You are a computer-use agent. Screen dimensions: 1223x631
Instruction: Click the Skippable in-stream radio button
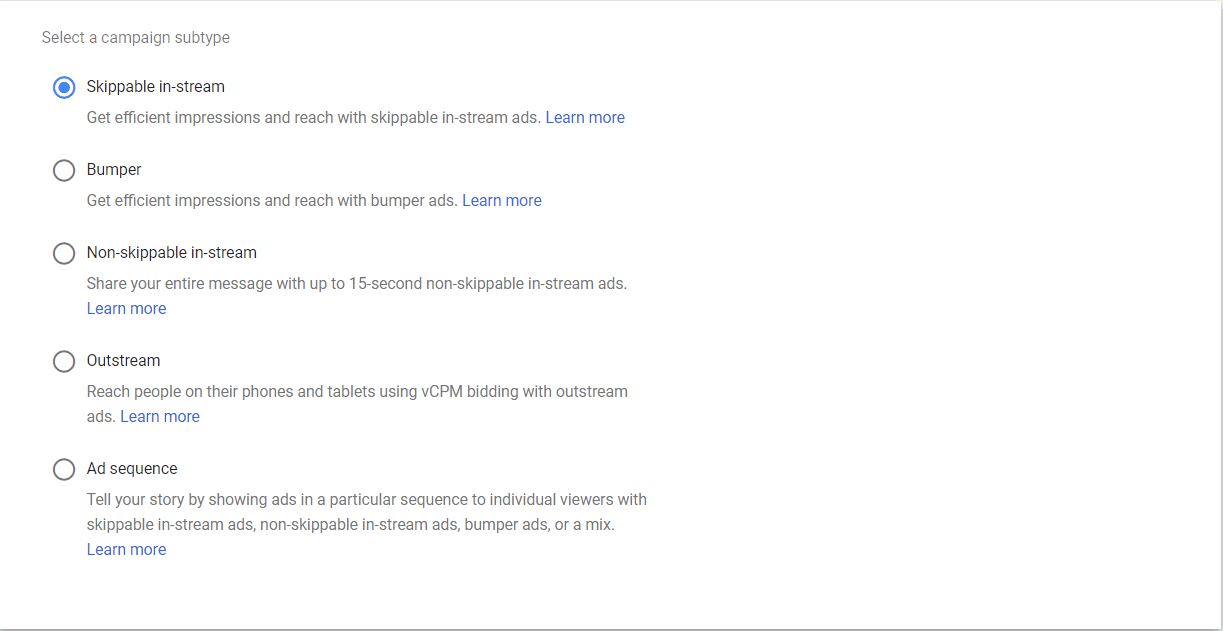64,87
